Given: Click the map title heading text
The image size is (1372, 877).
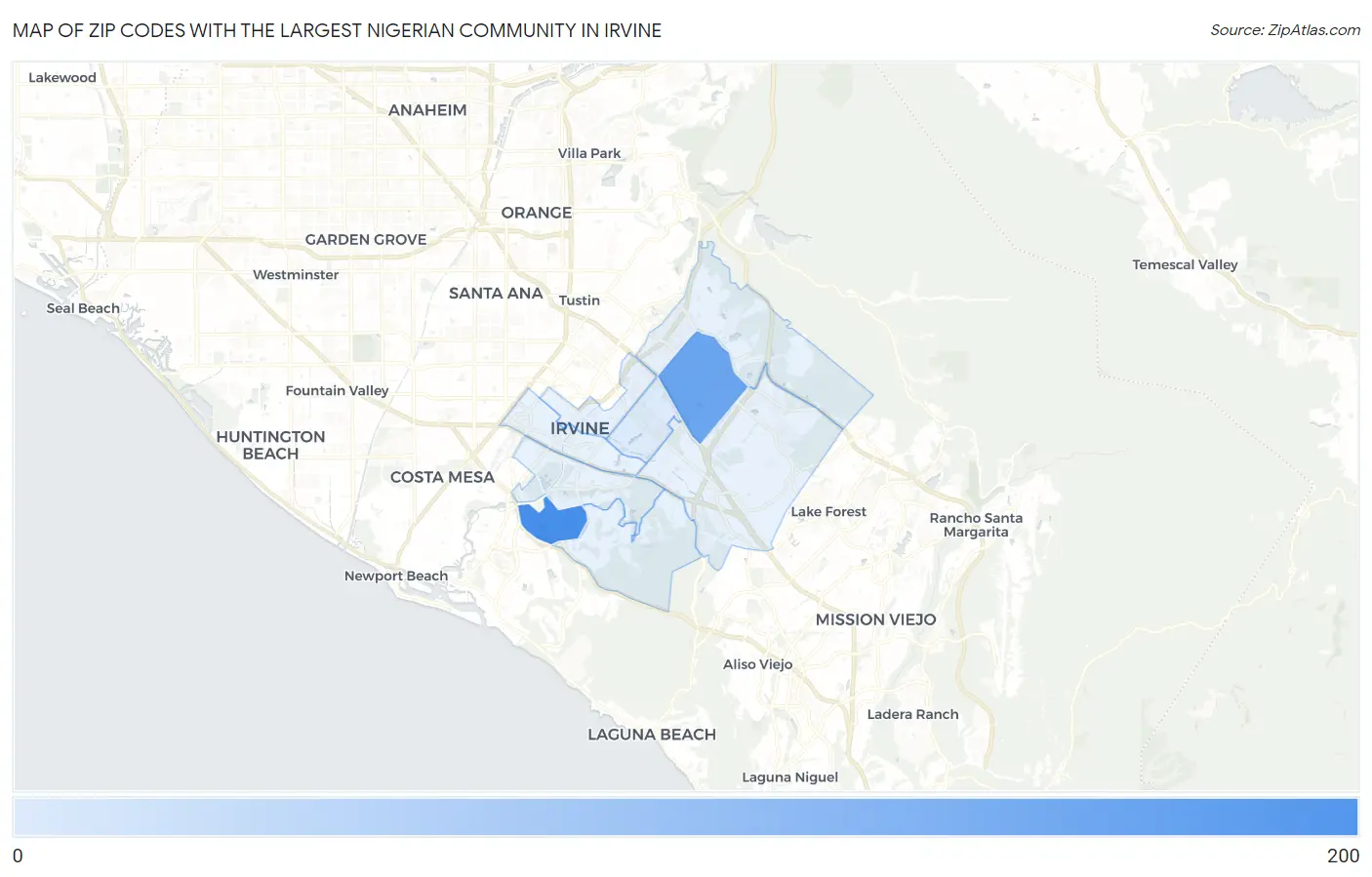Looking at the screenshot, I should 337,30.
